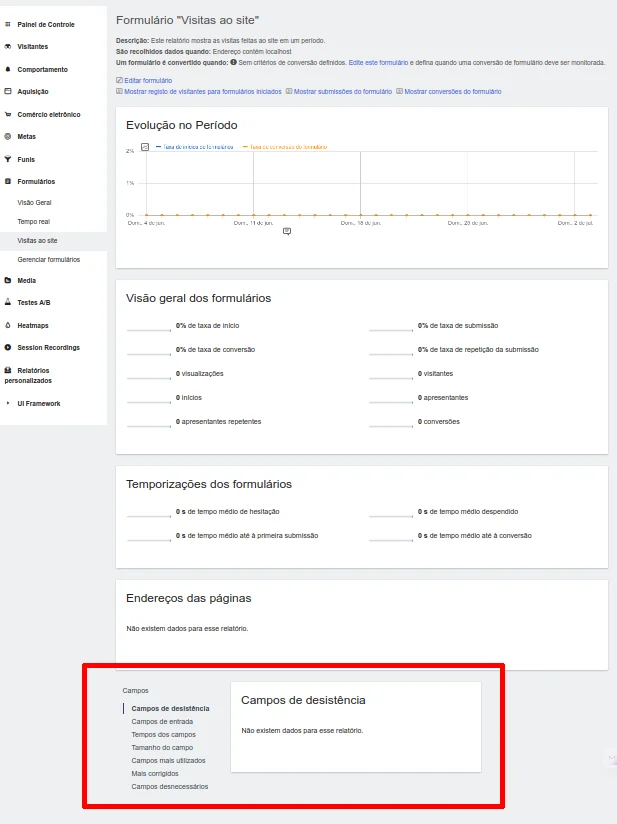Switch to the Campos de entrada tab

pyautogui.click(x=162, y=721)
